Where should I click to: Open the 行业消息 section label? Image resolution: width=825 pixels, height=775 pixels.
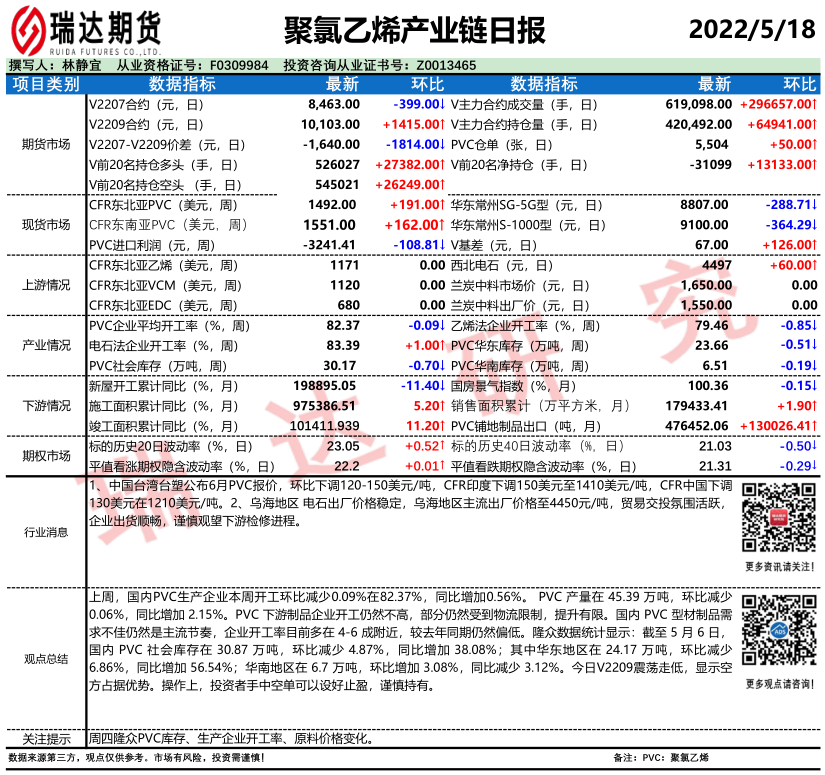46,533
